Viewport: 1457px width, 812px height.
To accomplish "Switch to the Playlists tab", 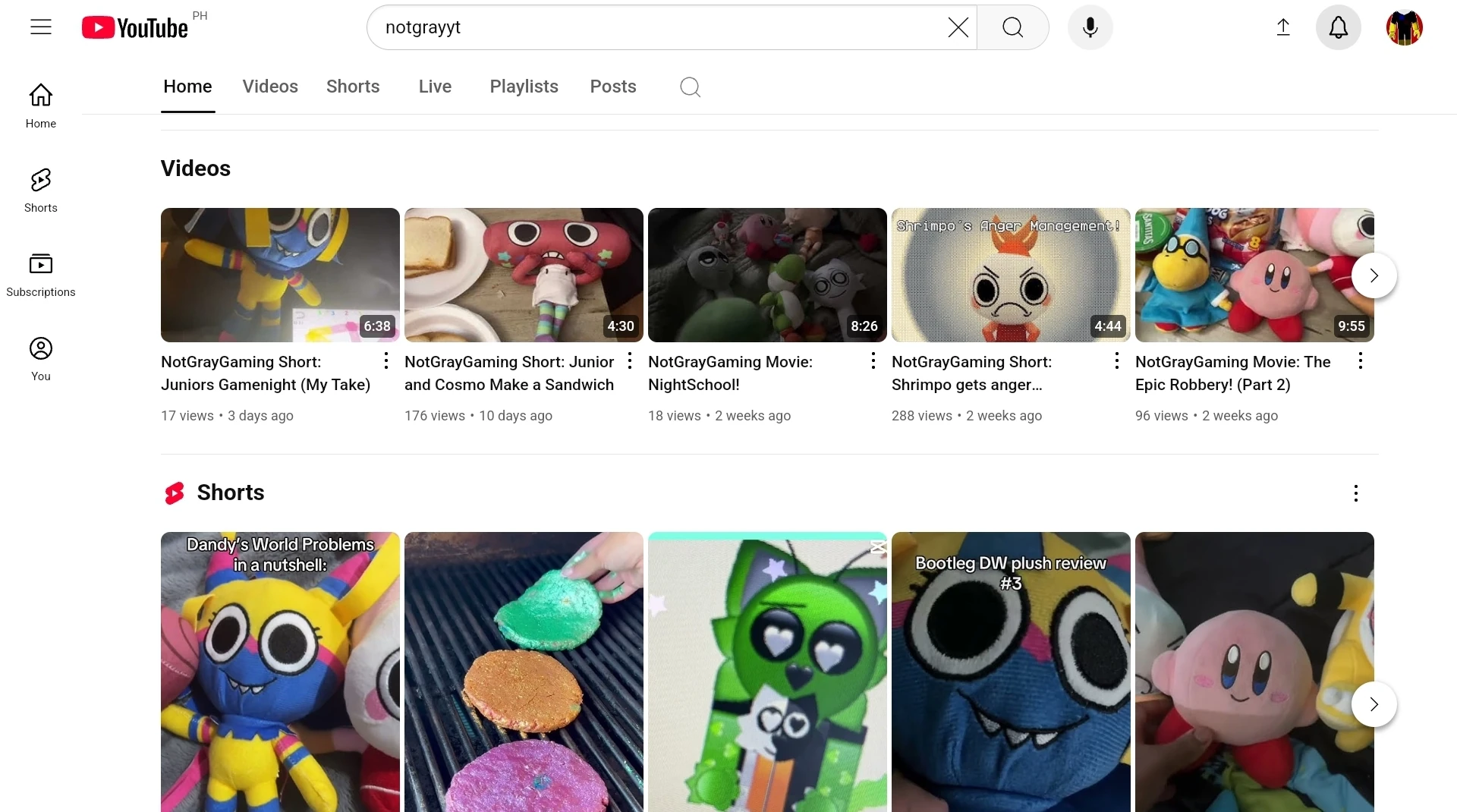I will (x=524, y=87).
